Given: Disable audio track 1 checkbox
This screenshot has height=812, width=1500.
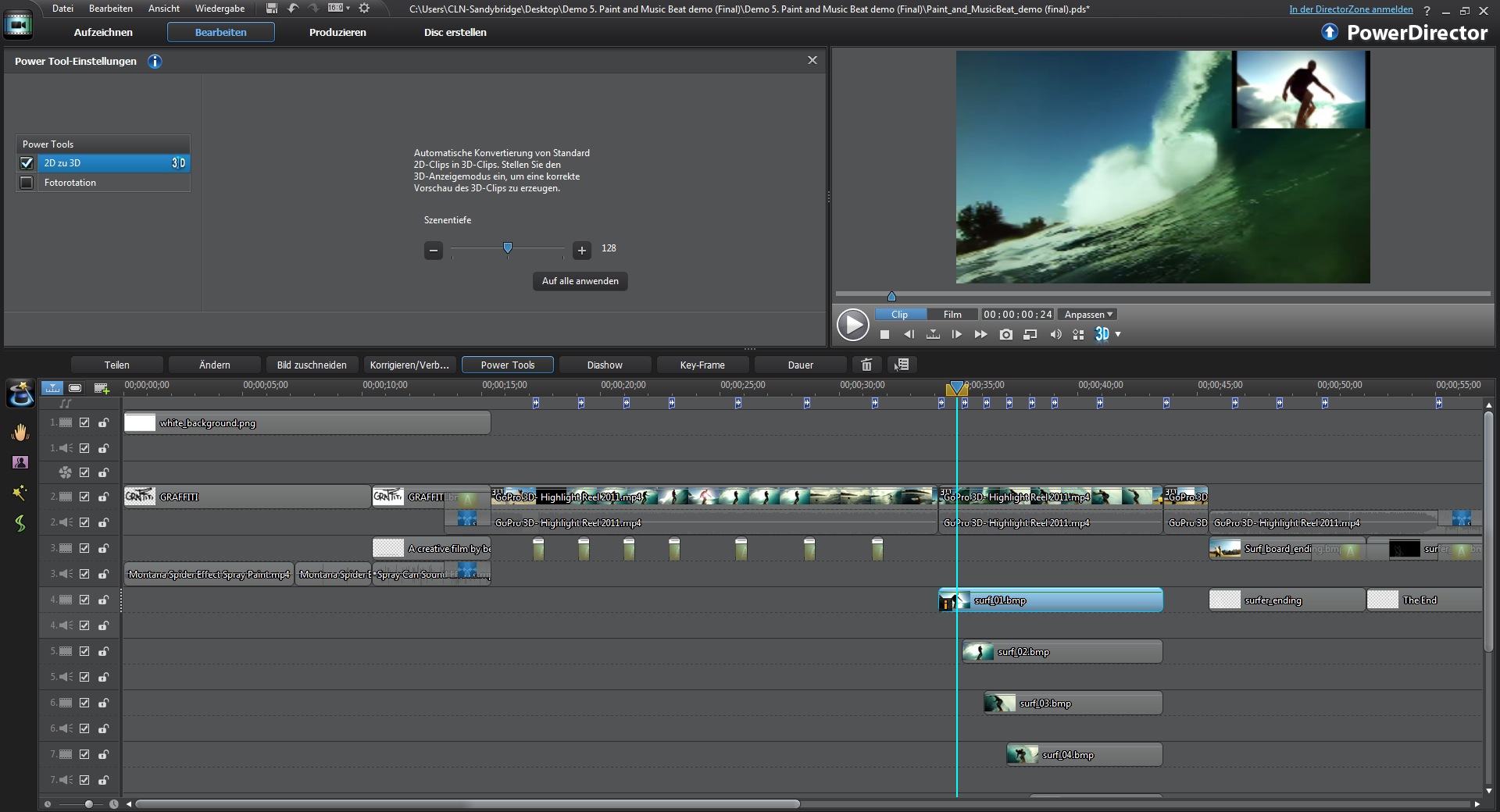Looking at the screenshot, I should click(x=84, y=448).
